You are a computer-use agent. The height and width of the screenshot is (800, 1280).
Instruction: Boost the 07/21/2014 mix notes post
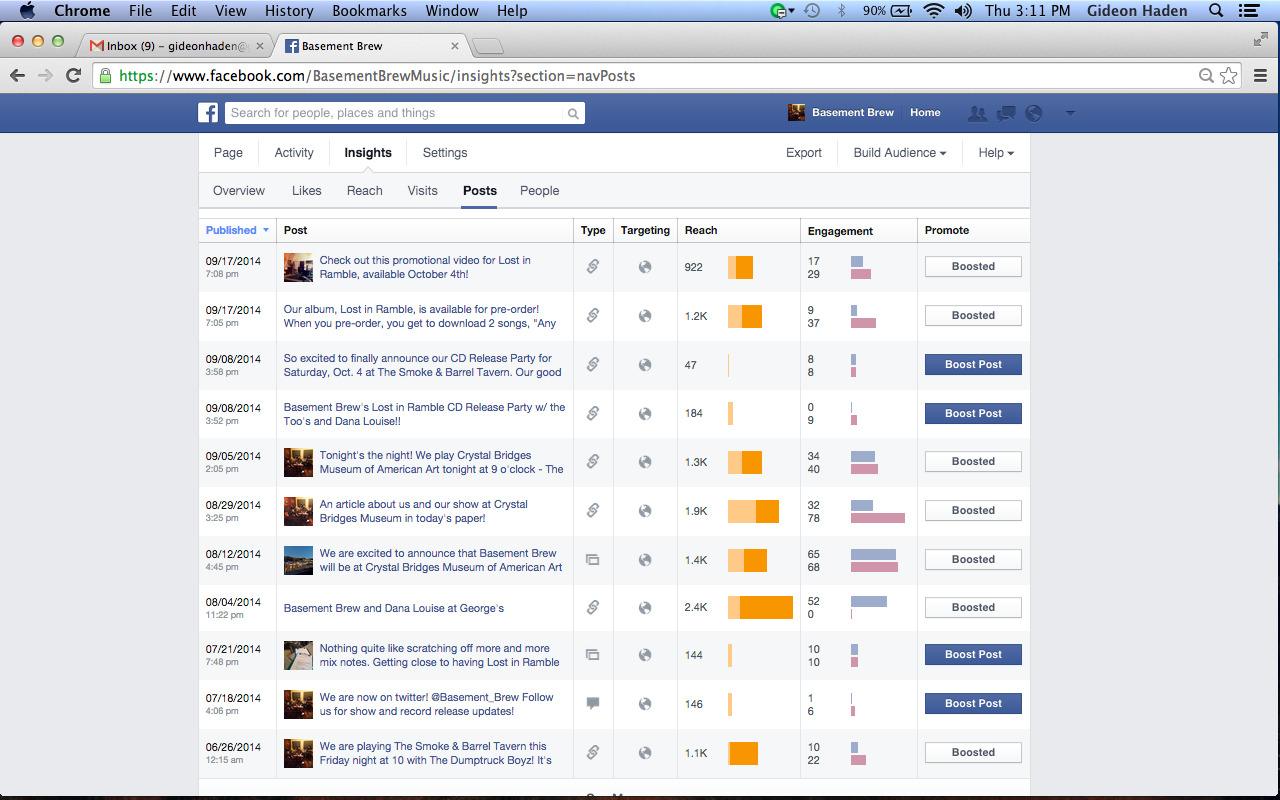point(973,655)
